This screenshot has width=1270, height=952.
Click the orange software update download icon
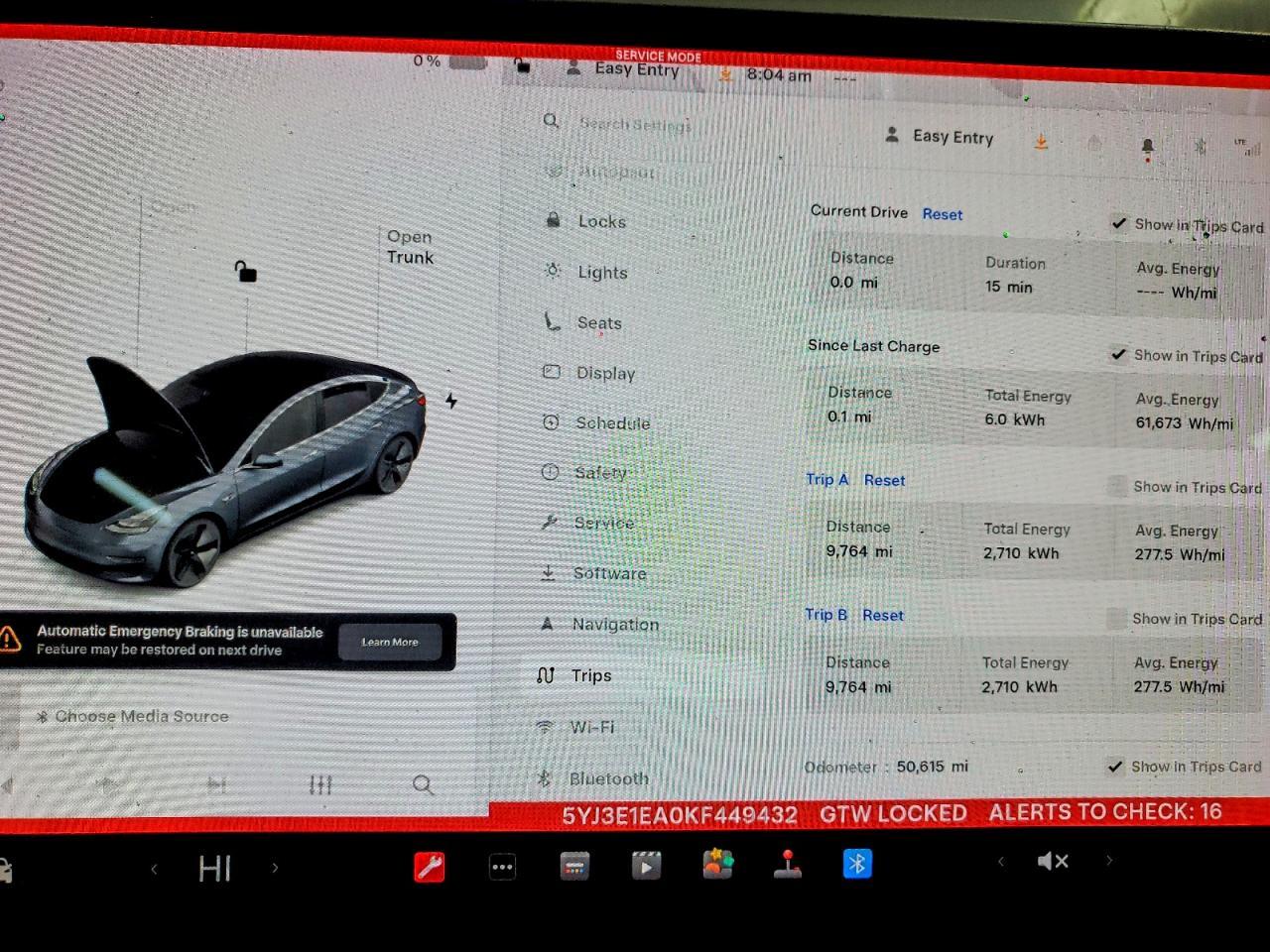(1041, 141)
